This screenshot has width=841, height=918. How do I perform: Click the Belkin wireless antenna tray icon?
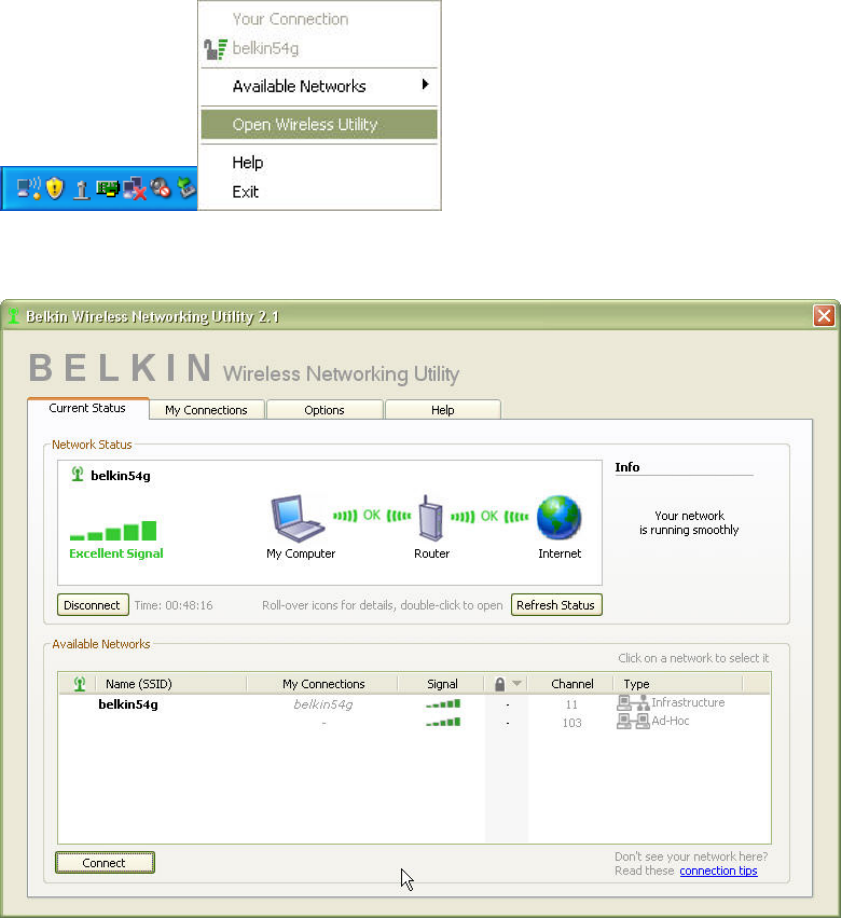[x=81, y=190]
